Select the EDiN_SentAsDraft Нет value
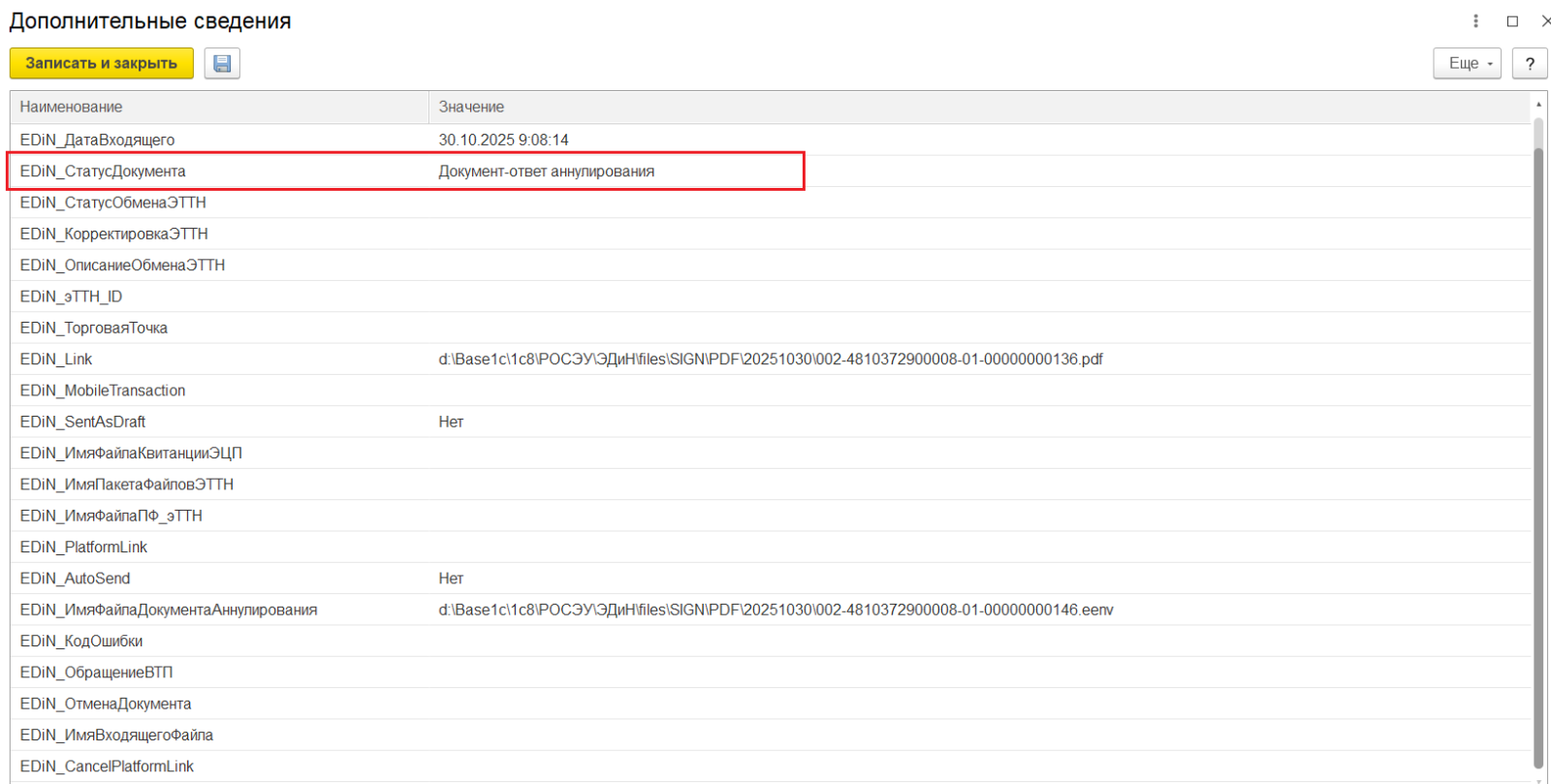 pyautogui.click(x=451, y=423)
